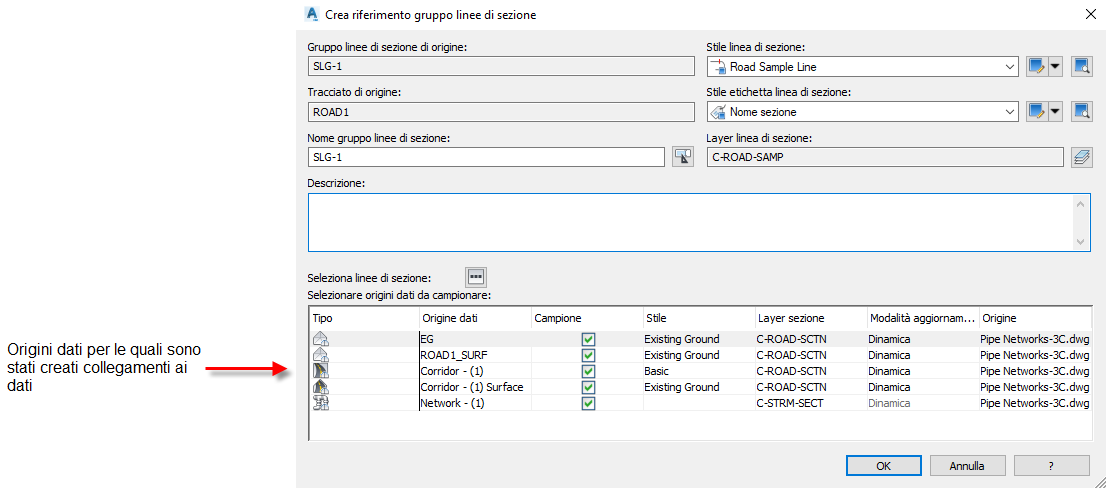Click the Nome gruppo linee di sezione field

pyautogui.click(x=486, y=157)
